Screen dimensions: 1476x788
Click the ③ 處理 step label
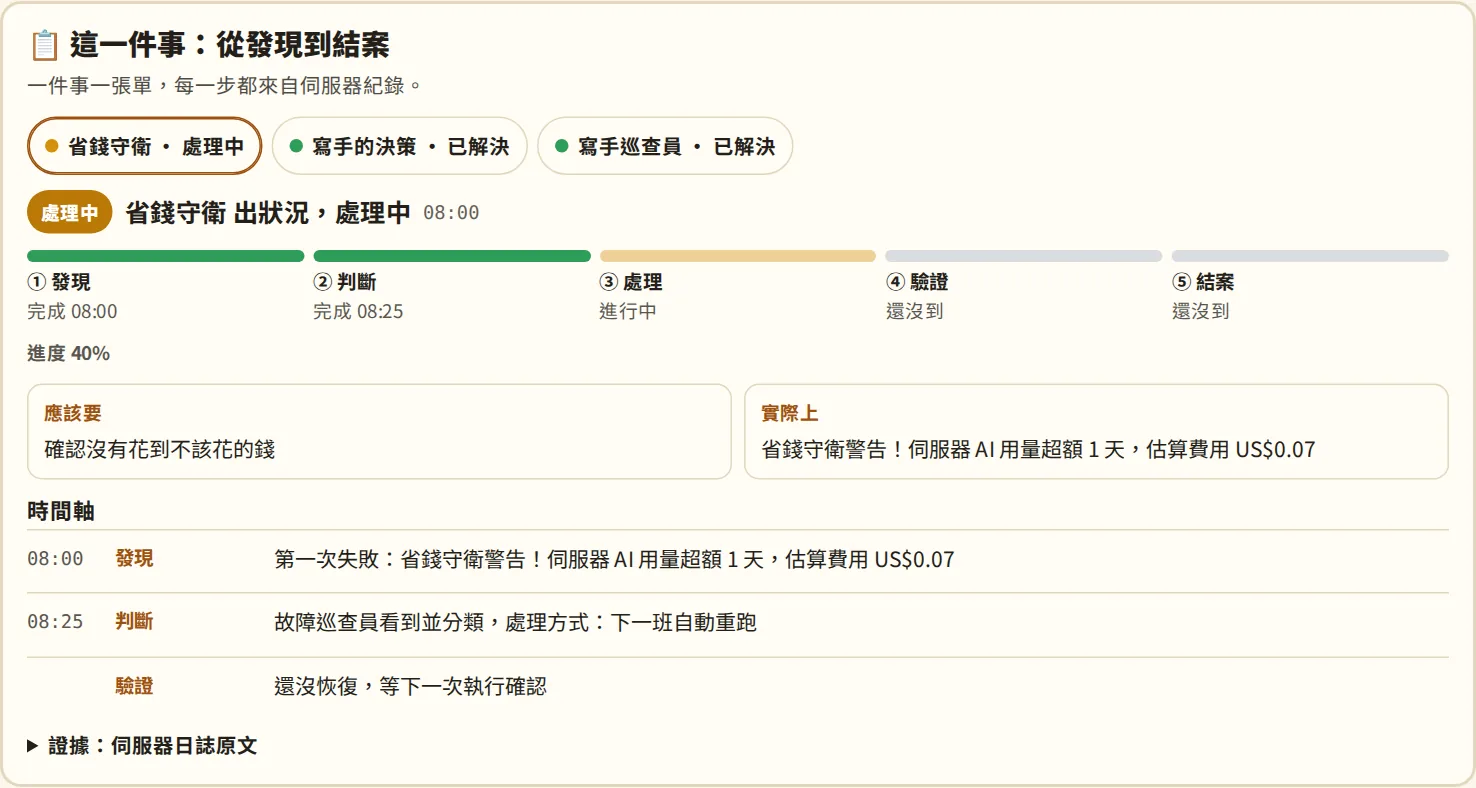[631, 282]
